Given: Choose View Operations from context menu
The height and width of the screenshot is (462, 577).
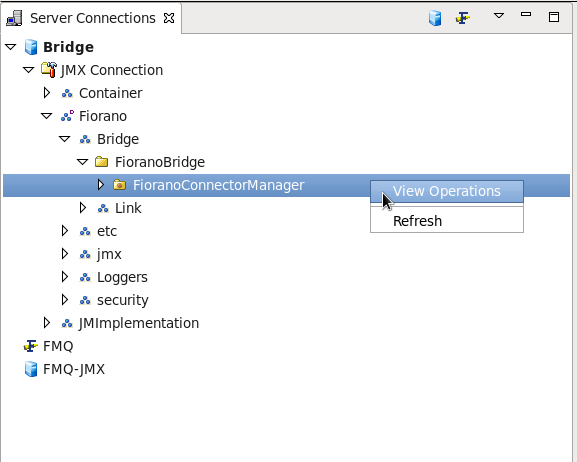Looking at the screenshot, I should point(447,191).
